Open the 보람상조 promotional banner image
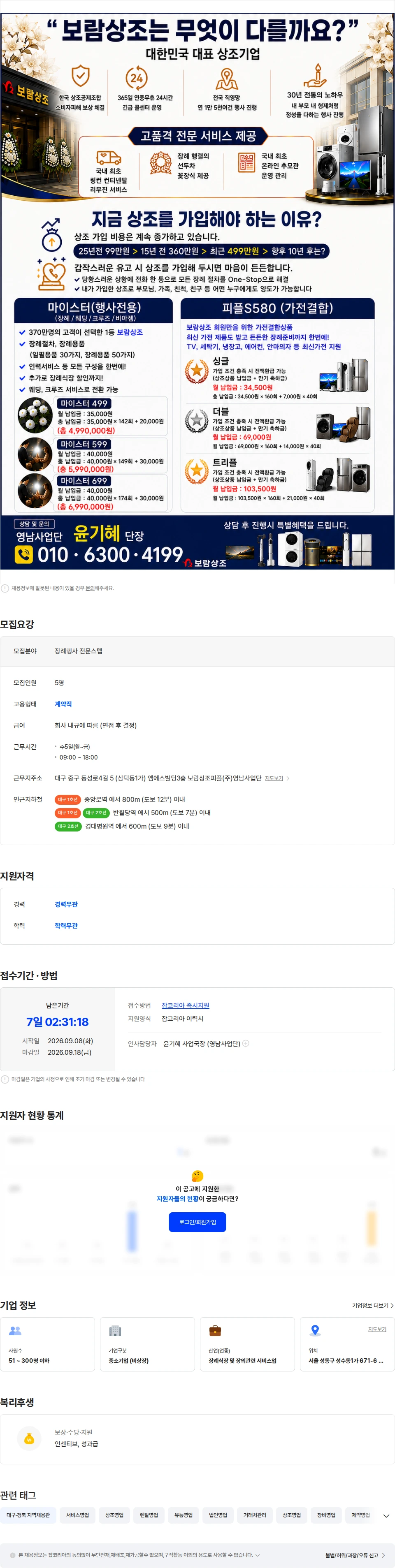The height and width of the screenshot is (1568, 395). 197,291
